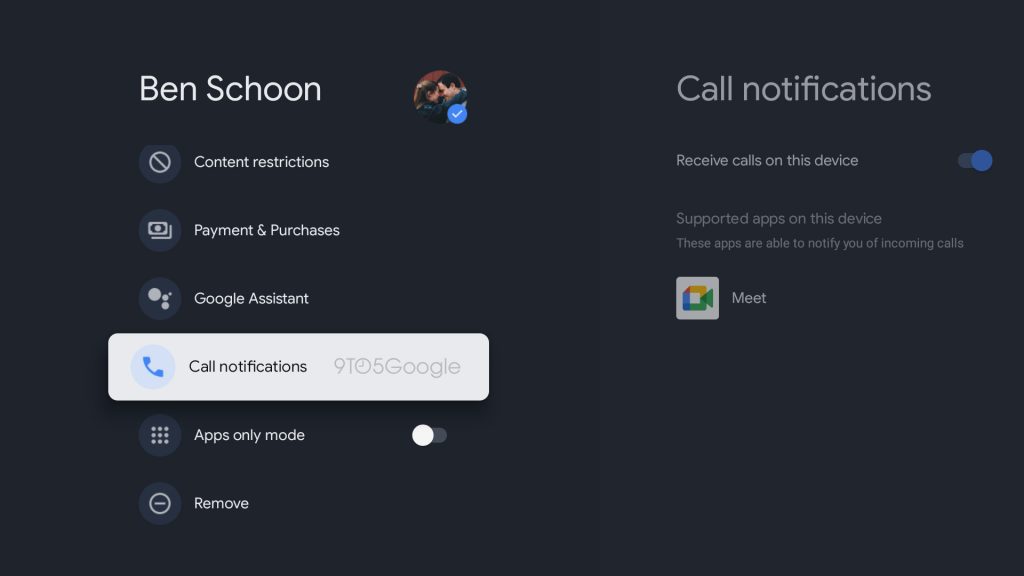Disable Receive calls on this device switch
The height and width of the screenshot is (576, 1024).
coord(975,161)
